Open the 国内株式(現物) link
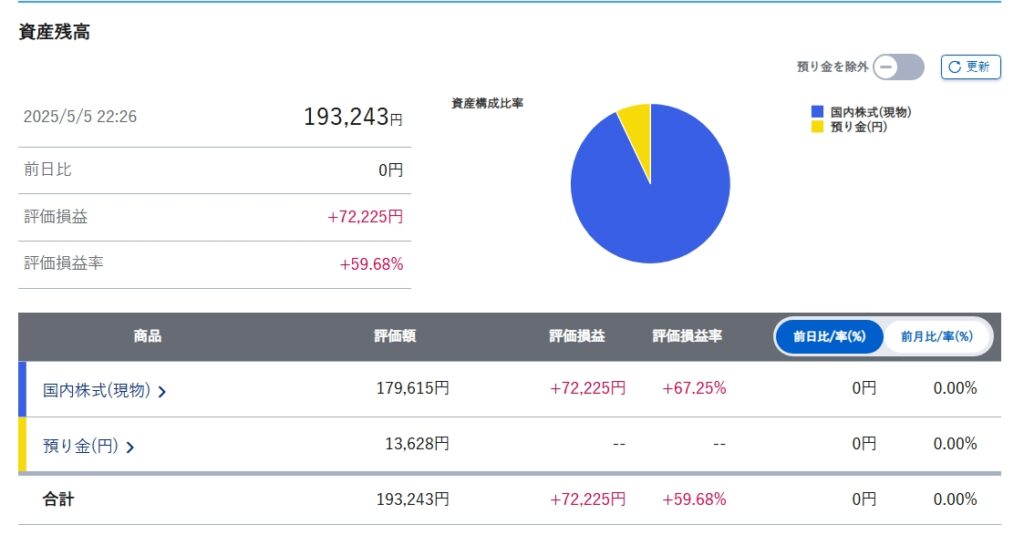1024x535 pixels. click(x=96, y=390)
